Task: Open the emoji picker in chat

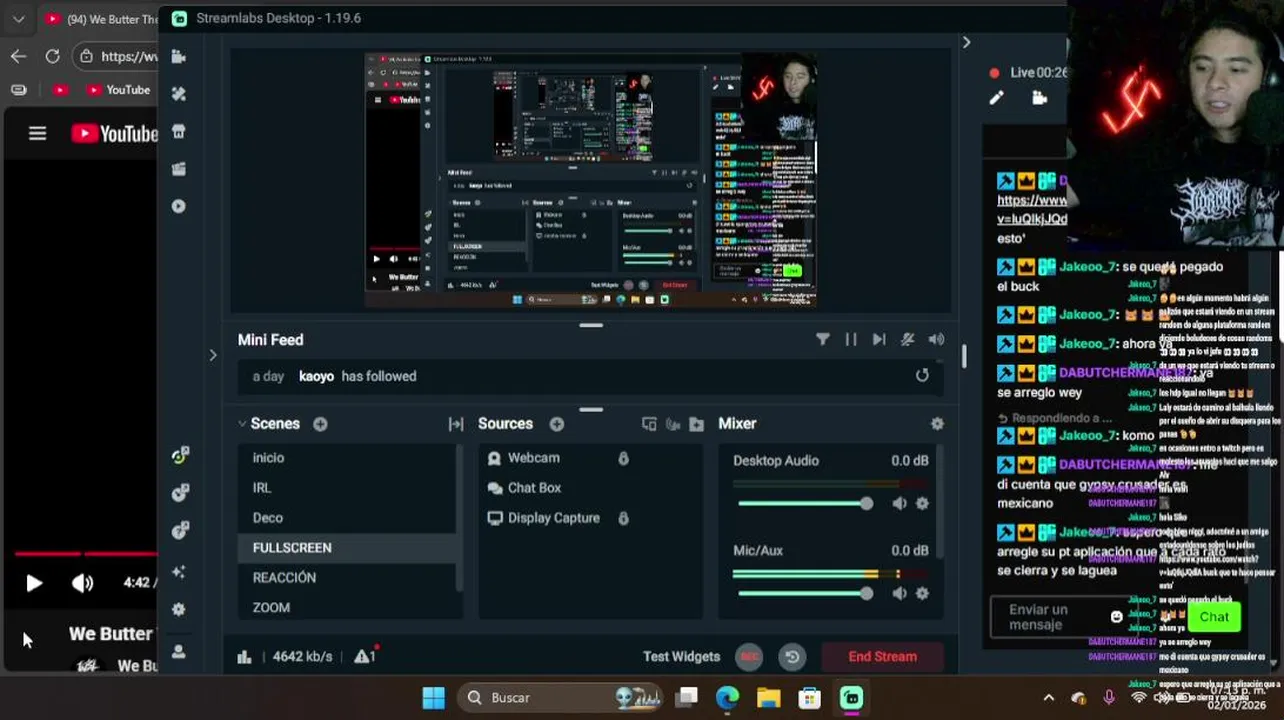Action: (1116, 617)
